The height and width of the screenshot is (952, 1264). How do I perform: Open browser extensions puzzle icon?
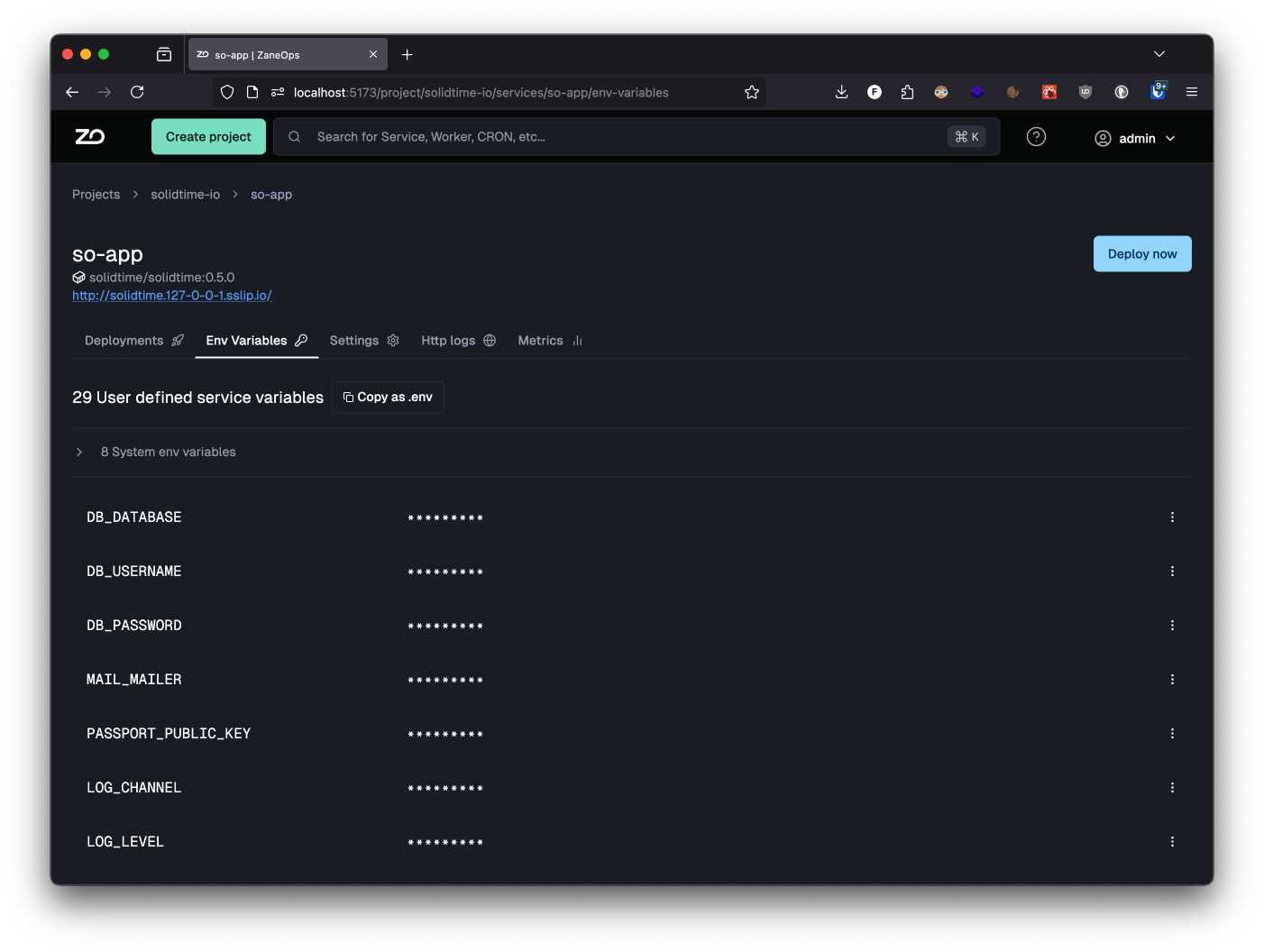pyautogui.click(x=907, y=92)
